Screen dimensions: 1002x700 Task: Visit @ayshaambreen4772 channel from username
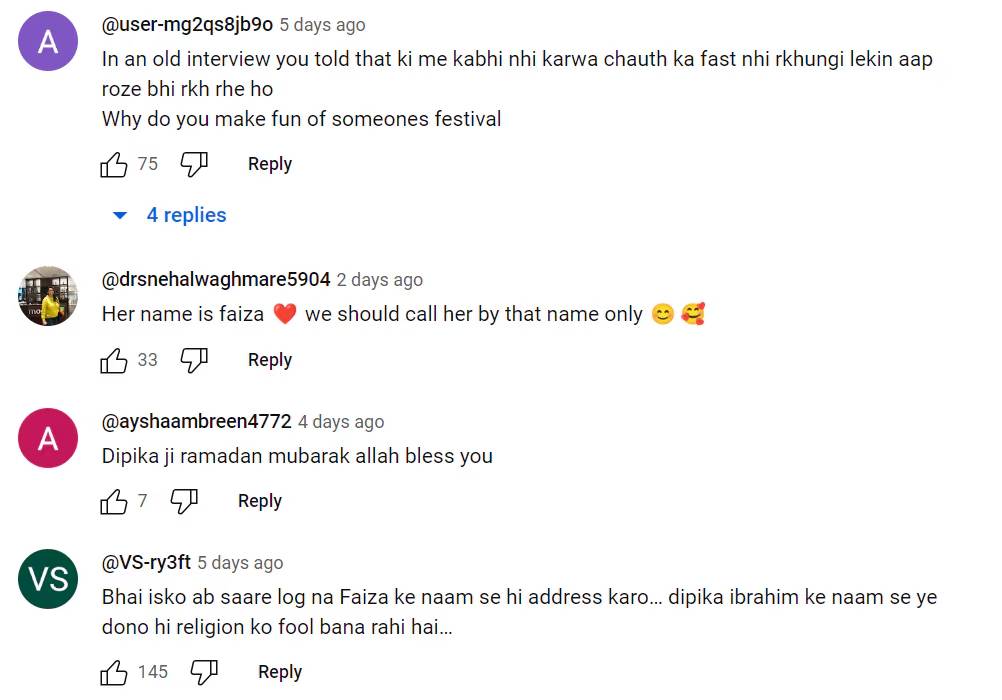click(x=196, y=421)
